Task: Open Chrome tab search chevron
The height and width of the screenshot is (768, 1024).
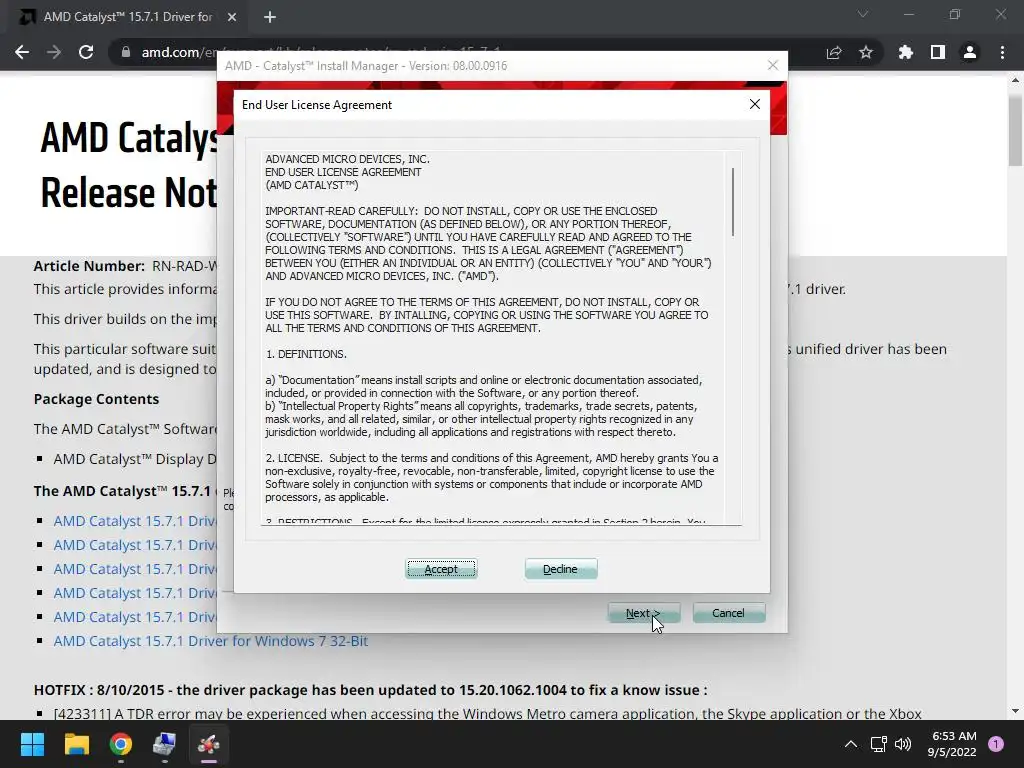Action: pos(863,14)
